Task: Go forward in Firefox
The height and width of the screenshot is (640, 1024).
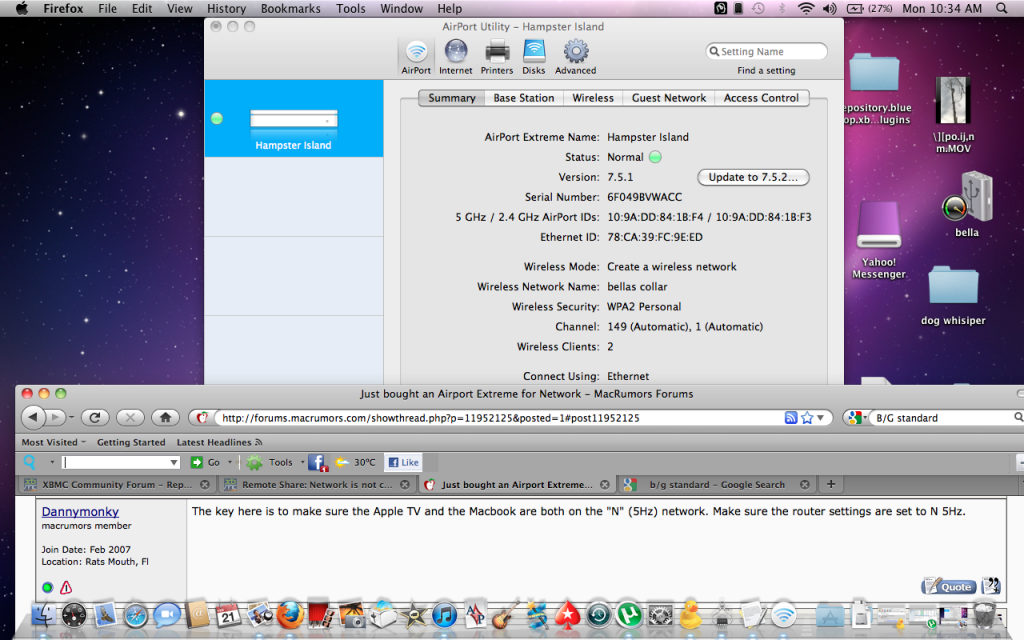Action: pos(56,417)
